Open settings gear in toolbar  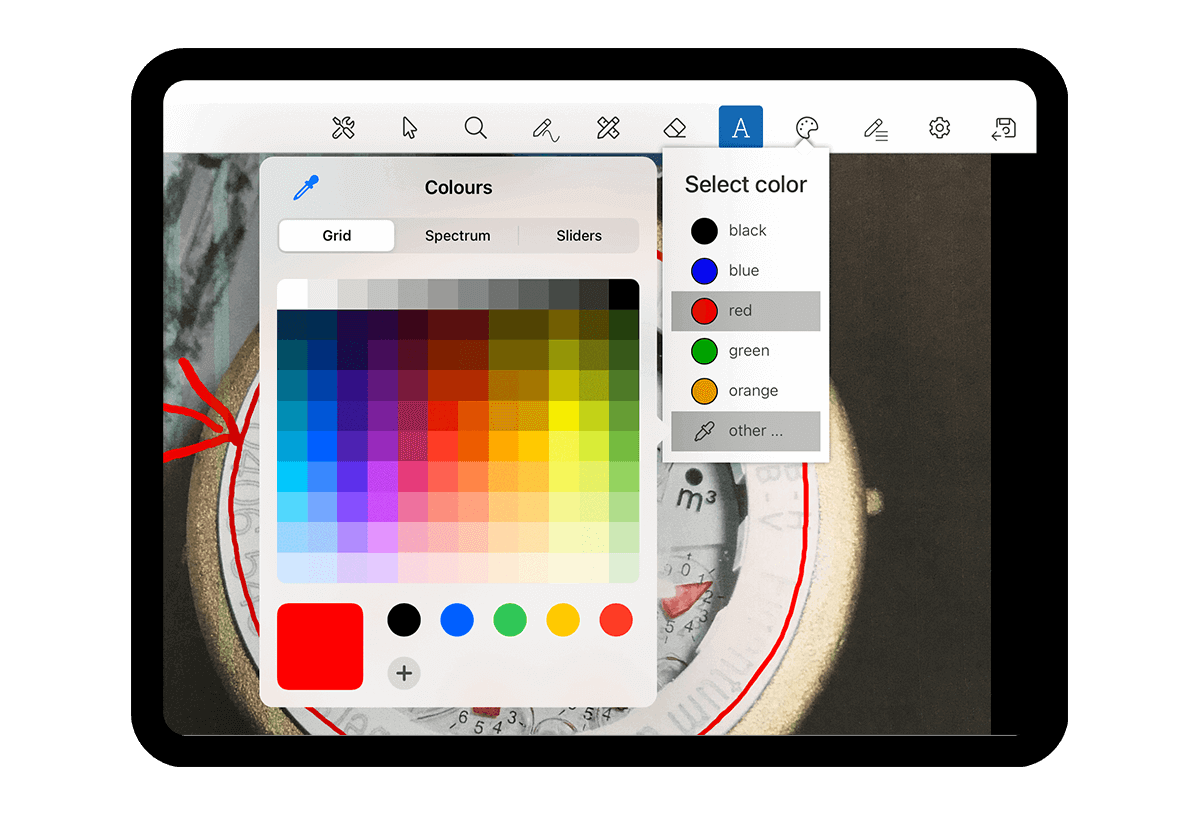point(939,128)
